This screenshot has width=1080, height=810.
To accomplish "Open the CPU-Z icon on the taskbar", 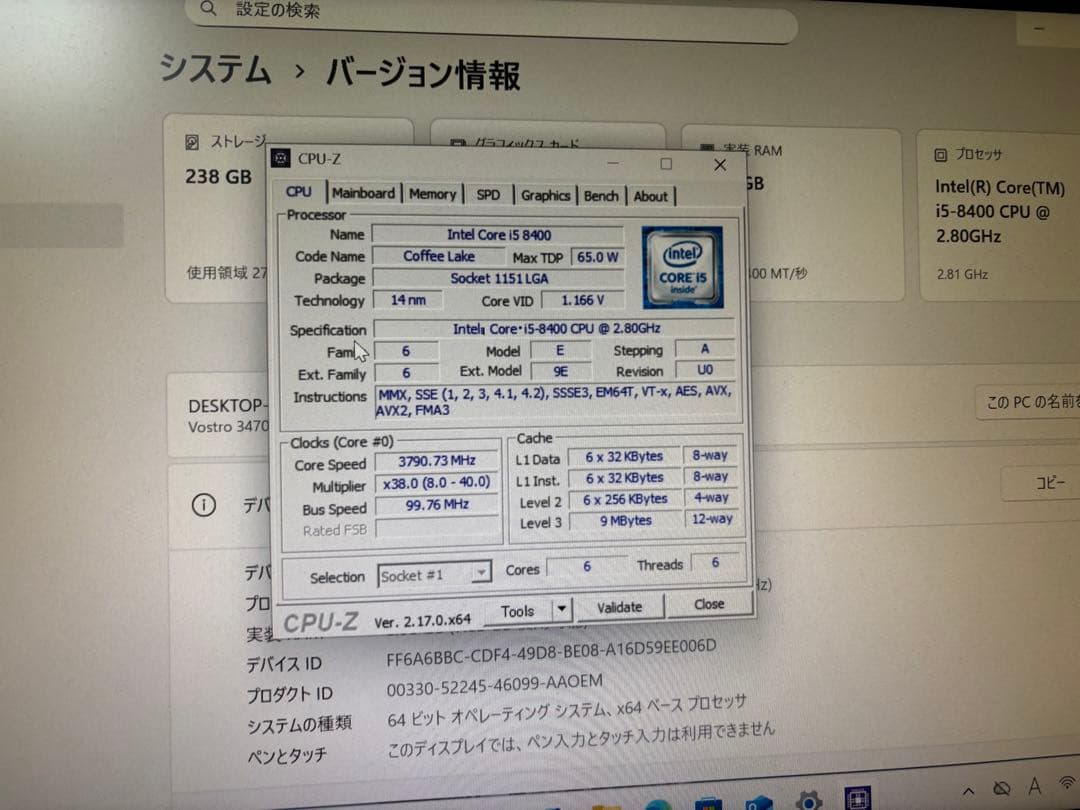I will 858,798.
